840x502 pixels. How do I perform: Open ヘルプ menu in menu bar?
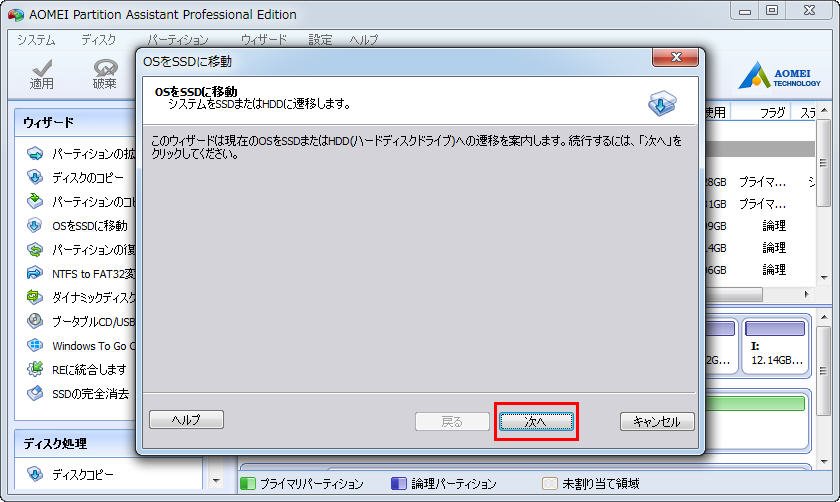pyautogui.click(x=364, y=40)
